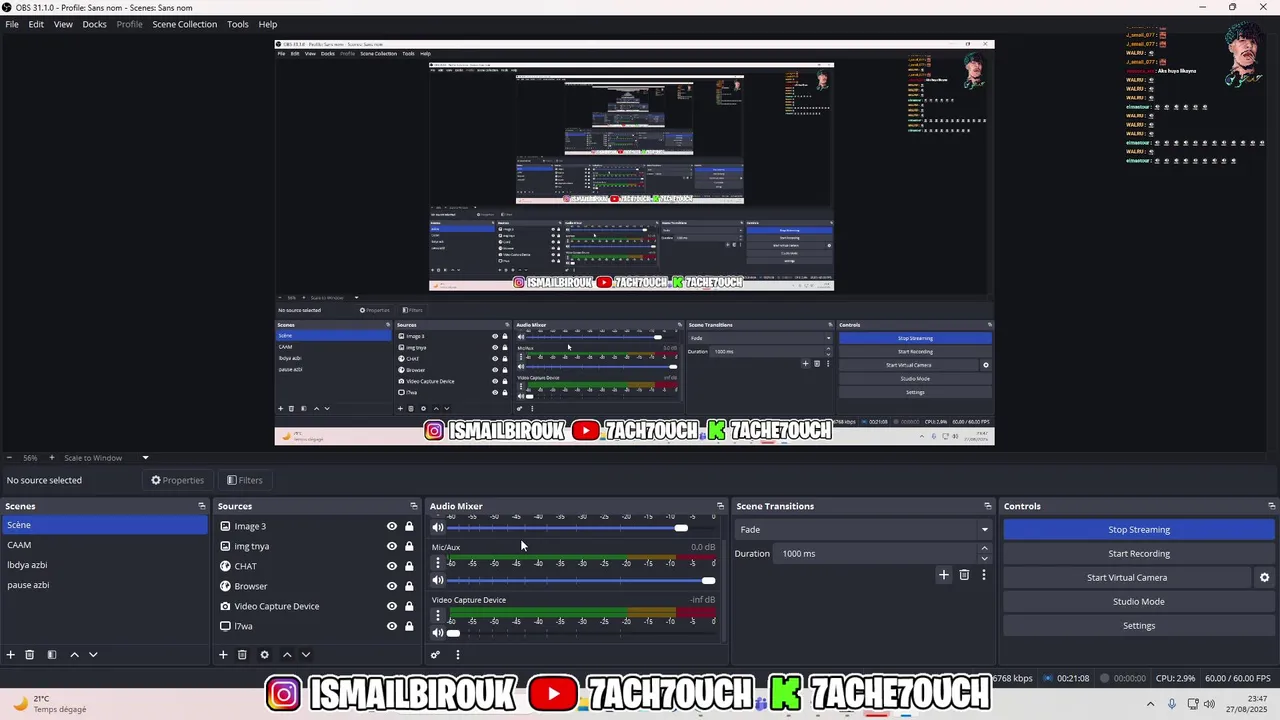Add a new source with the plus icon
Viewport: 1280px width, 720px height.
[x=223, y=655]
